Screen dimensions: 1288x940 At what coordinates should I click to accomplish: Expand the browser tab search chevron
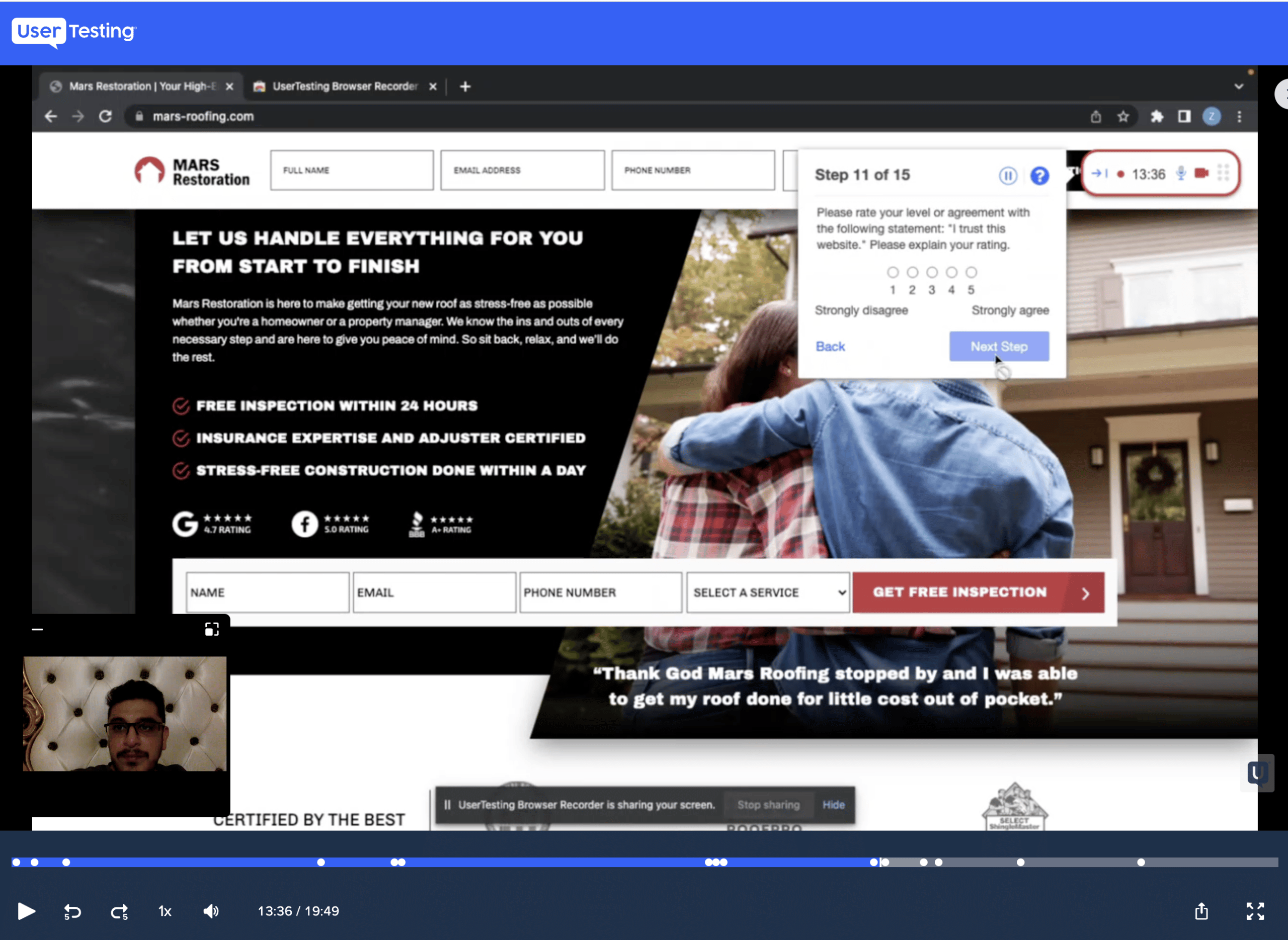(x=1239, y=87)
